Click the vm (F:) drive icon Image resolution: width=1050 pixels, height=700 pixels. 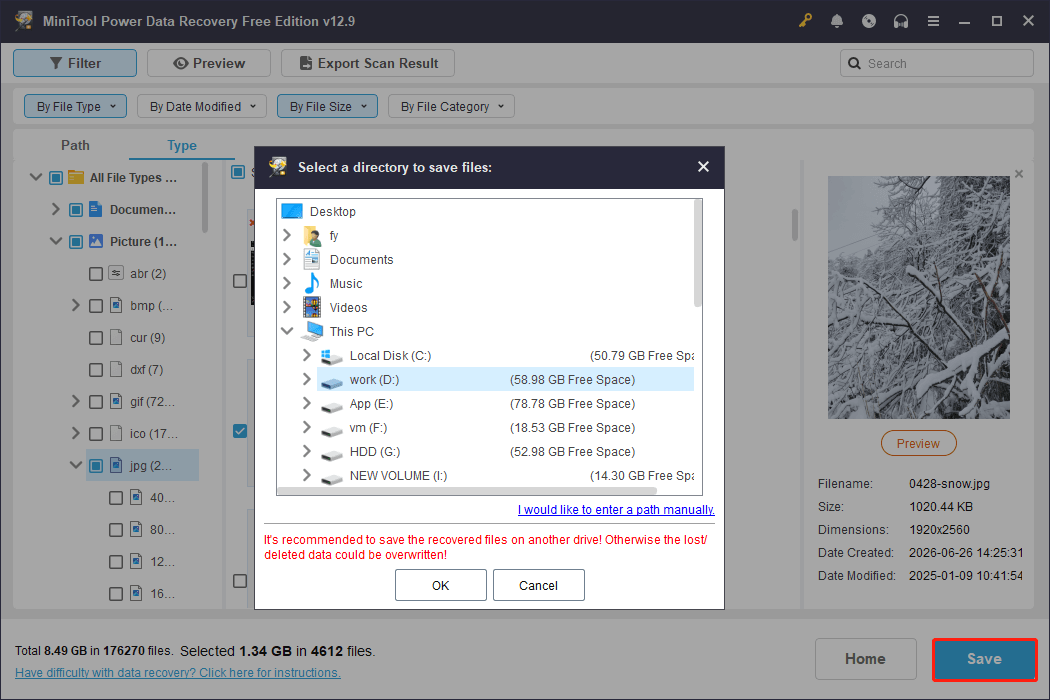(331, 430)
